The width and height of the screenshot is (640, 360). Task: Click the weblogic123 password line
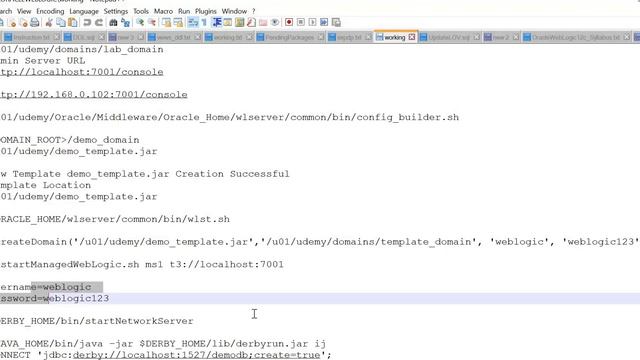tap(55, 298)
